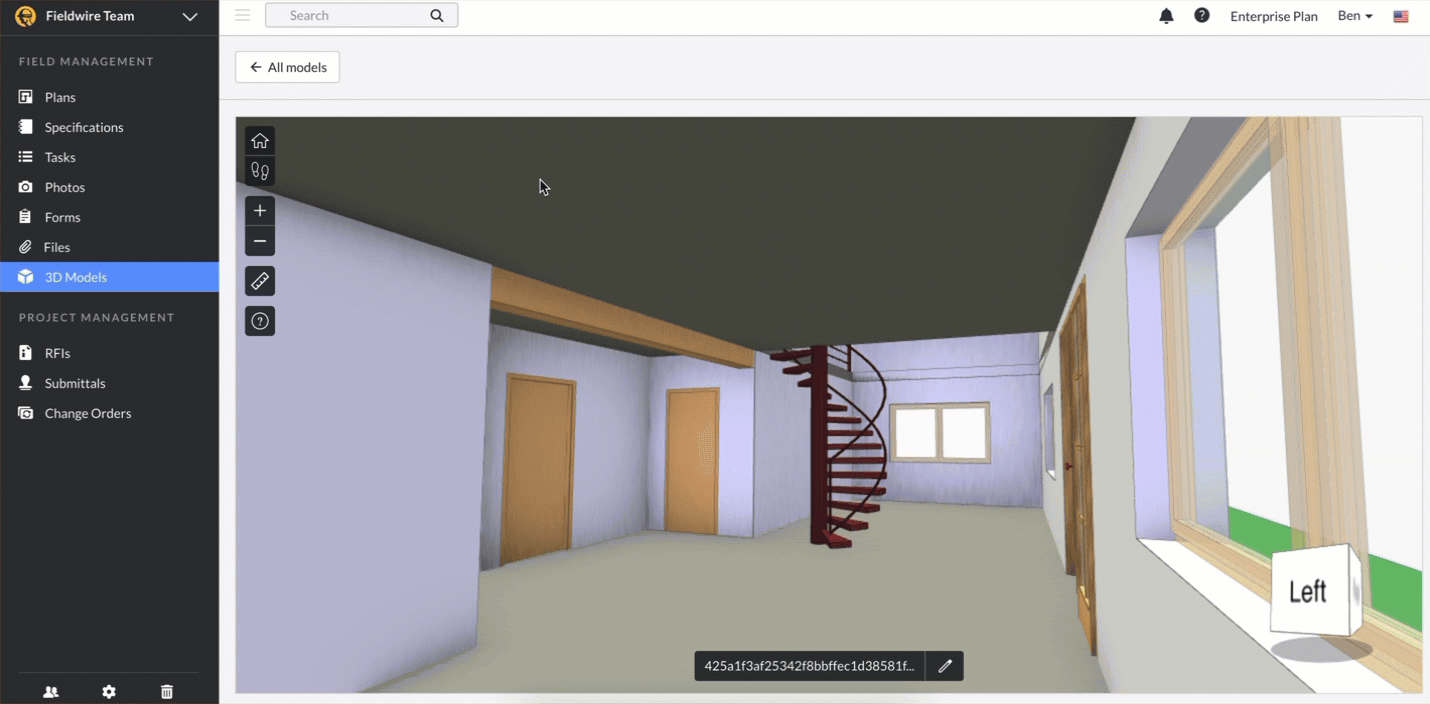
Task: Click the Home view icon in viewer
Action: (260, 141)
